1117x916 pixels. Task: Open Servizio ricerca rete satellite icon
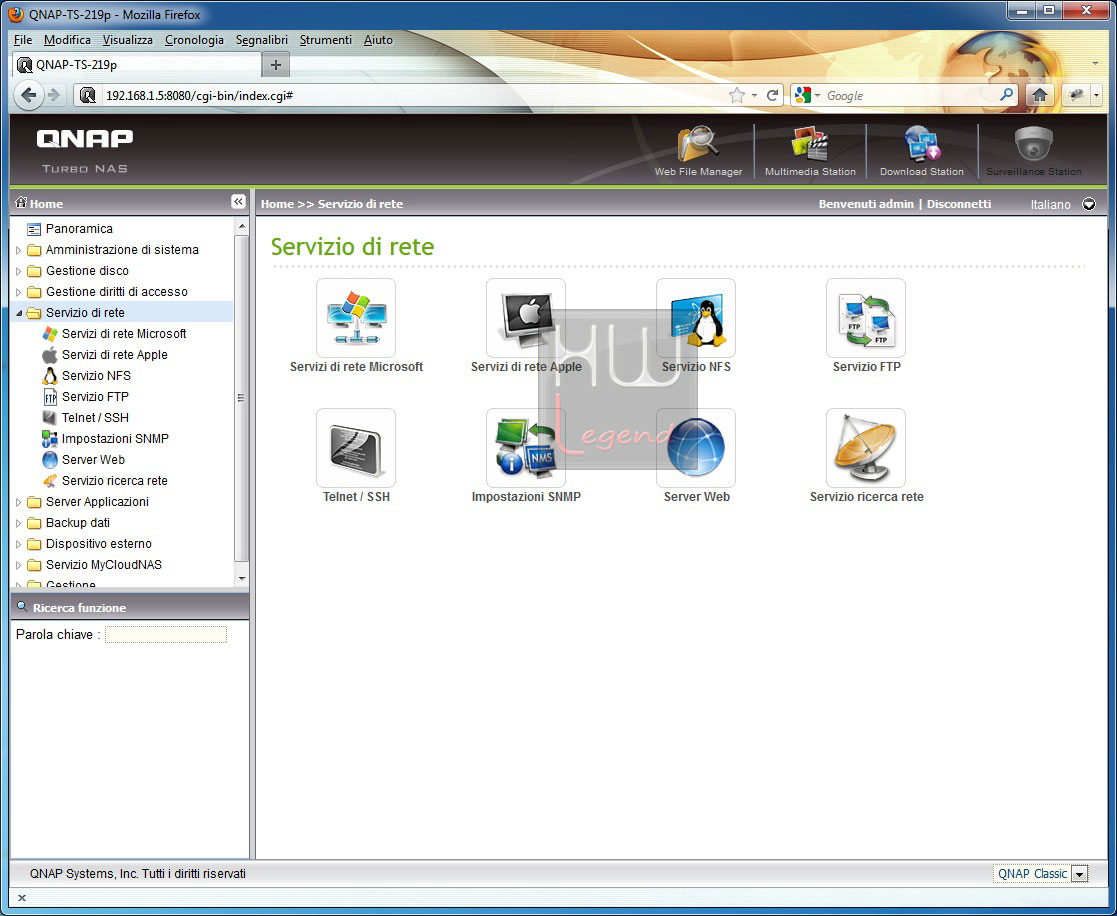(x=866, y=448)
